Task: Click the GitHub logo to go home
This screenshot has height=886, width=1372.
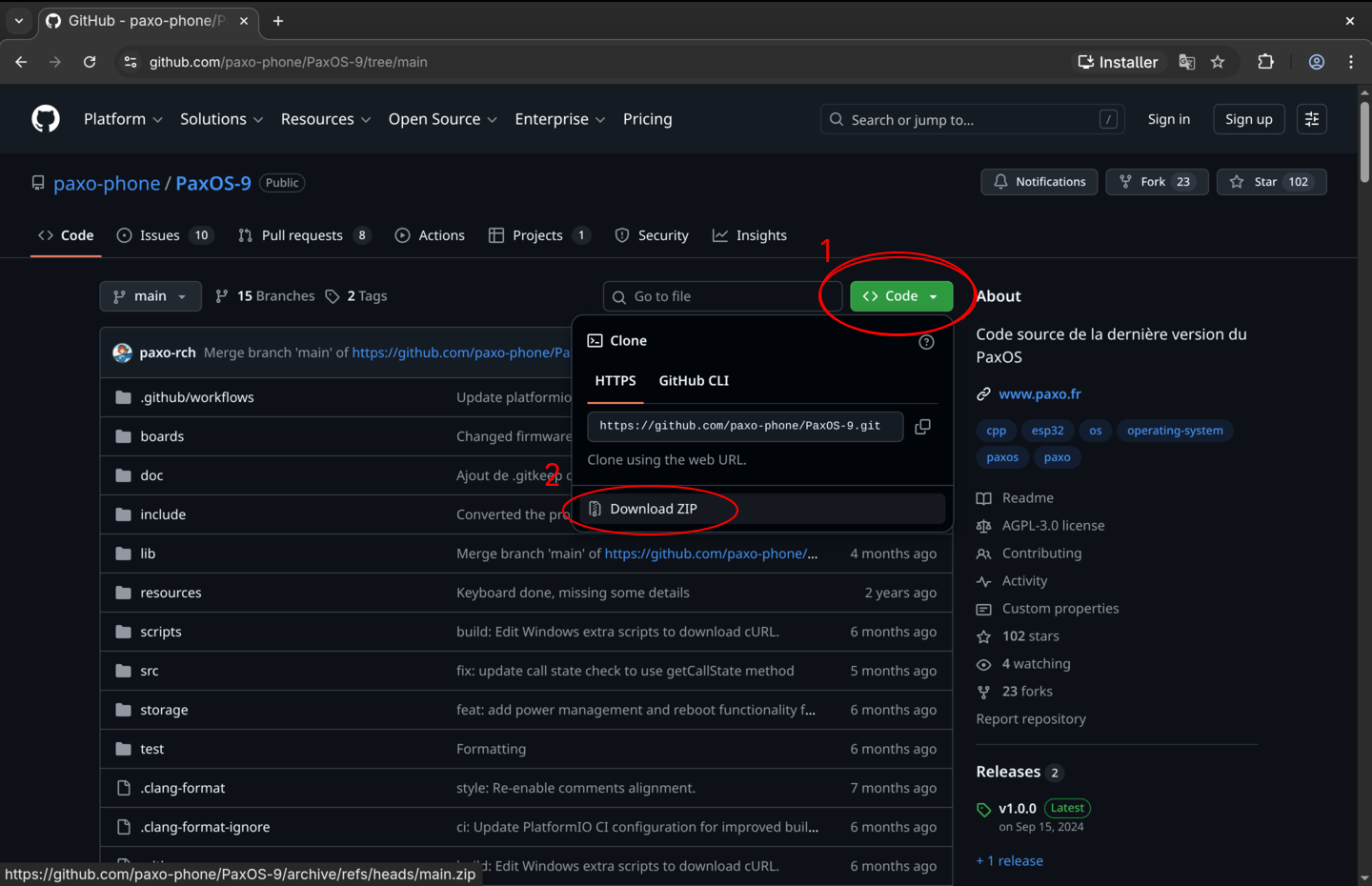Action: tap(45, 118)
